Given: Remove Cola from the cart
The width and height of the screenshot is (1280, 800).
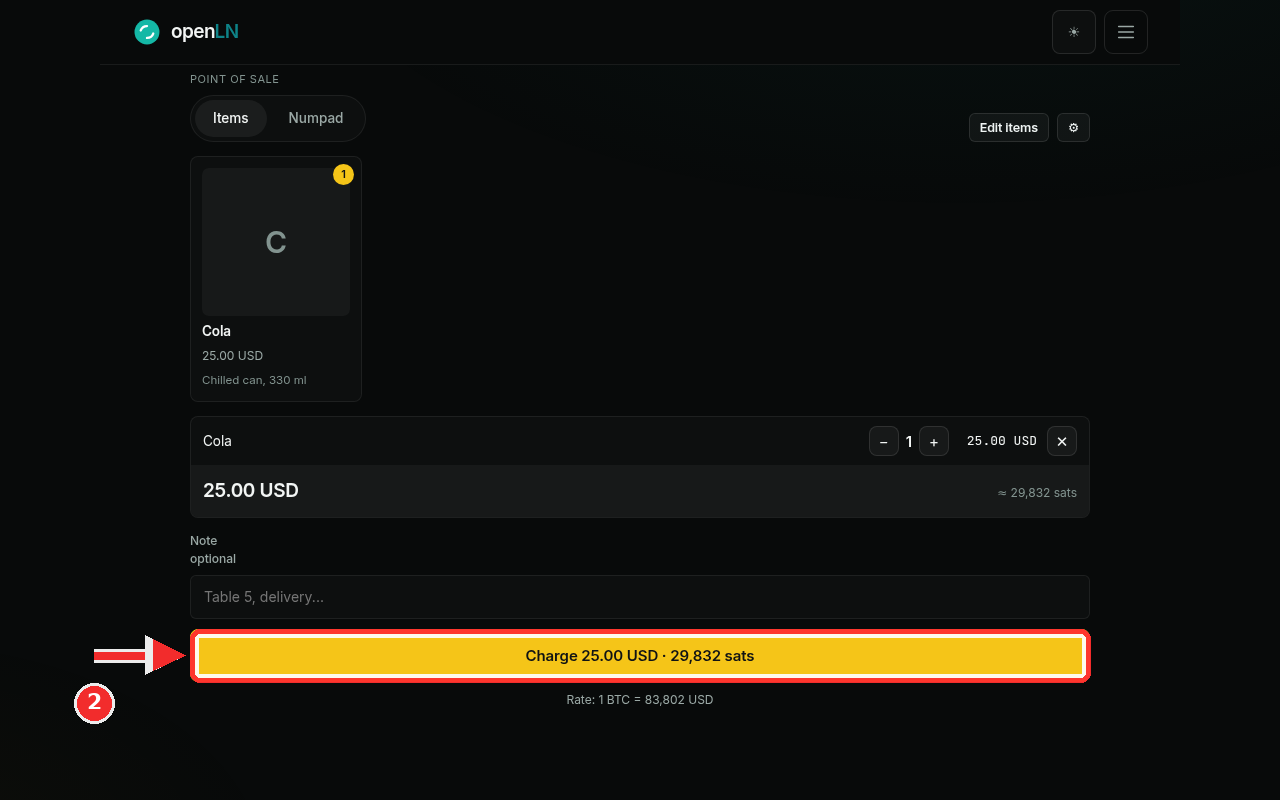Looking at the screenshot, I should (1062, 441).
